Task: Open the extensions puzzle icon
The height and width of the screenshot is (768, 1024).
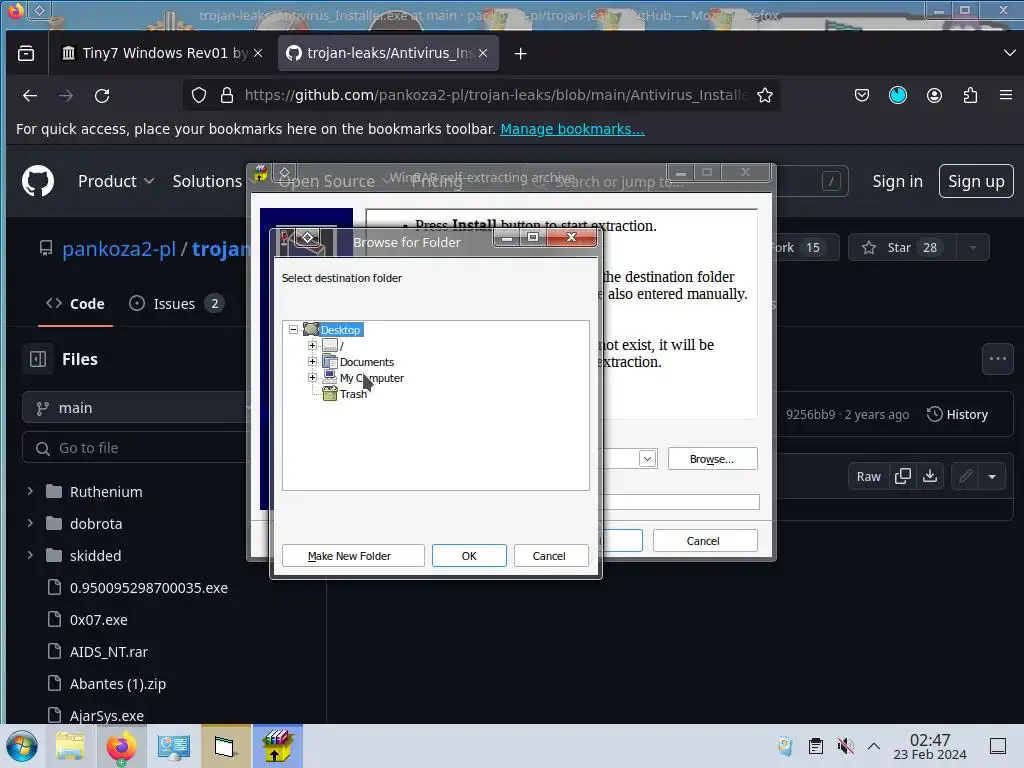Action: pos(970,95)
